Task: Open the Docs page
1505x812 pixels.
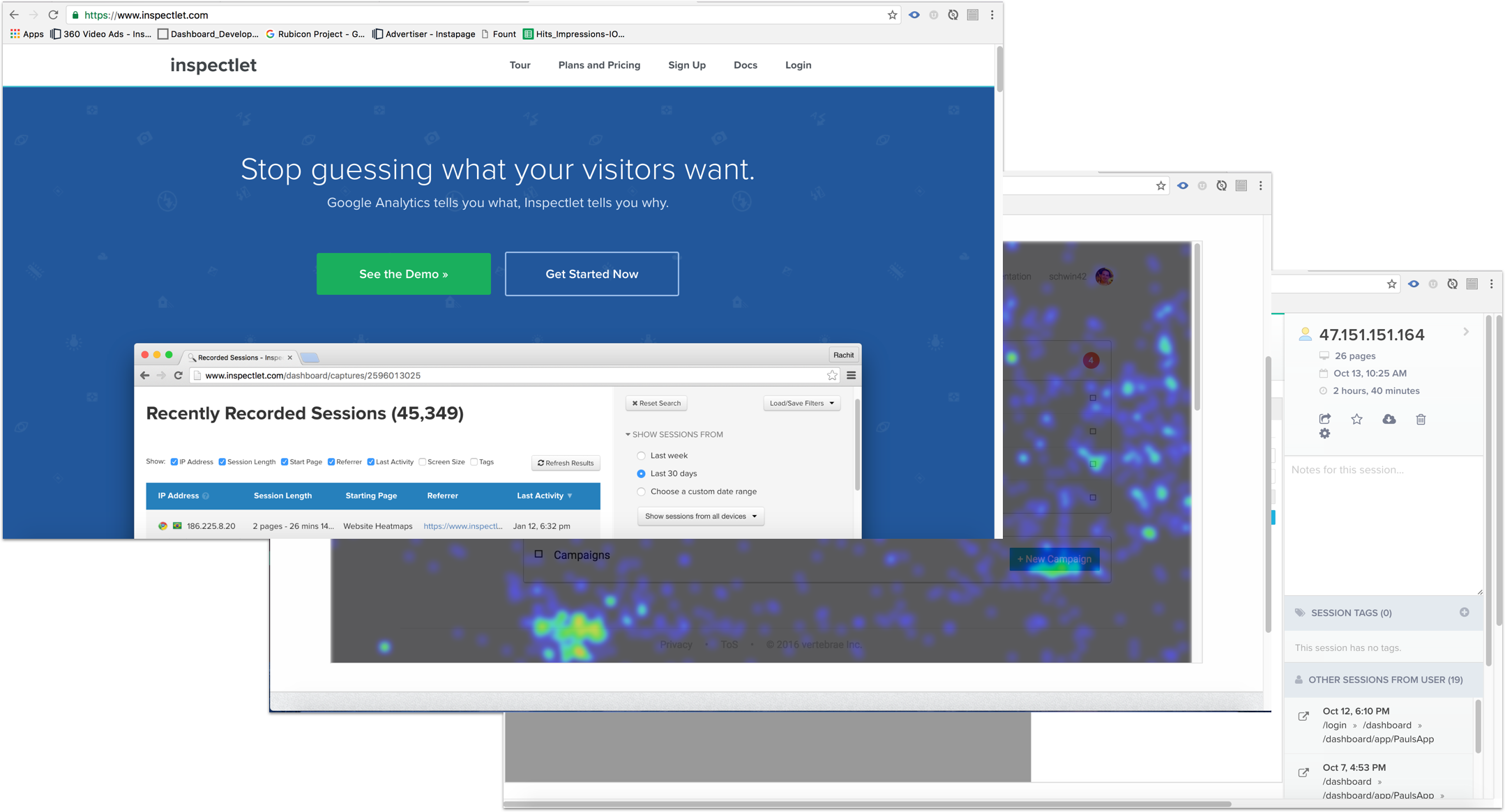Action: [745, 65]
